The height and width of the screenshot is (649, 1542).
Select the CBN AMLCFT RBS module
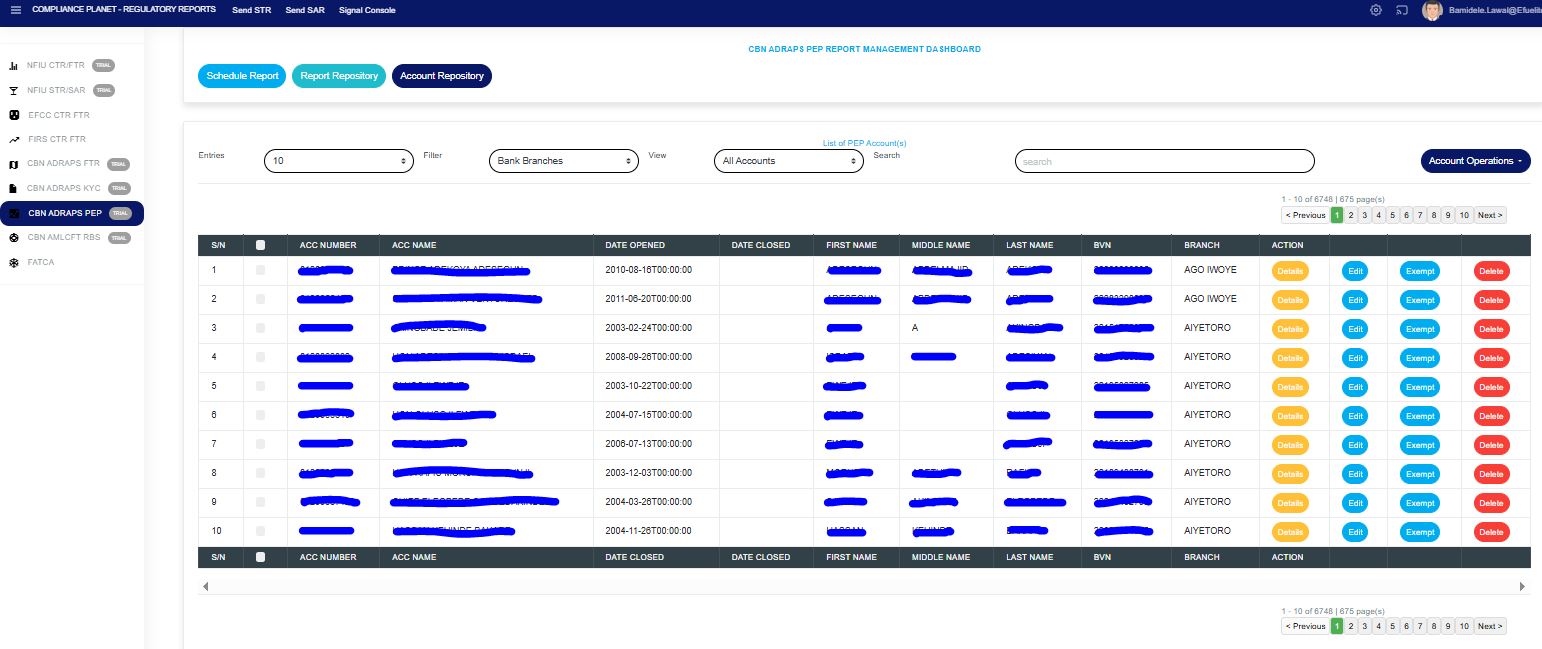coord(62,237)
